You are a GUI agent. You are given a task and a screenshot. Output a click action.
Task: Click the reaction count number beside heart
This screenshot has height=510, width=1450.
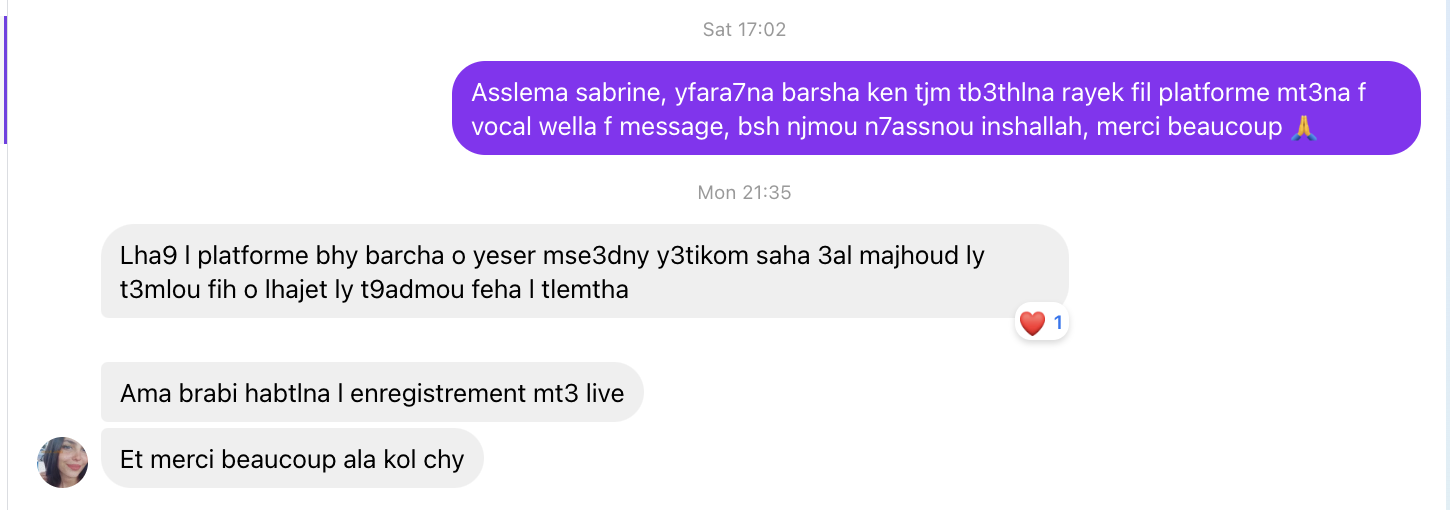pyautogui.click(x=1058, y=323)
